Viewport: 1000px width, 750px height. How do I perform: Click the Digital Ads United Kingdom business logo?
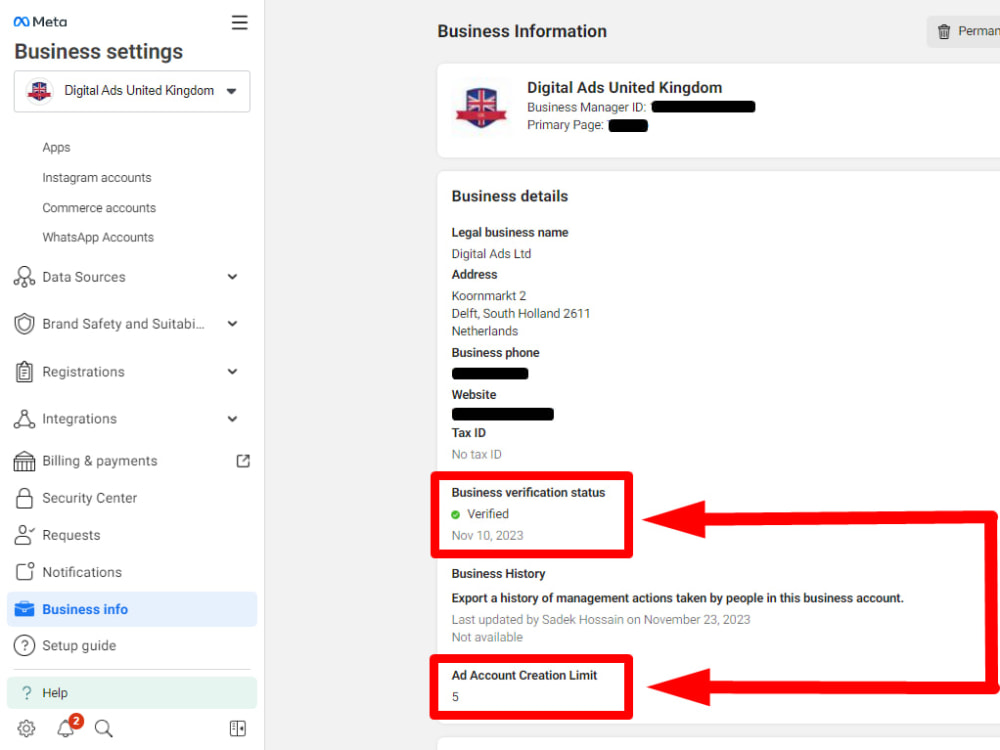click(x=481, y=107)
